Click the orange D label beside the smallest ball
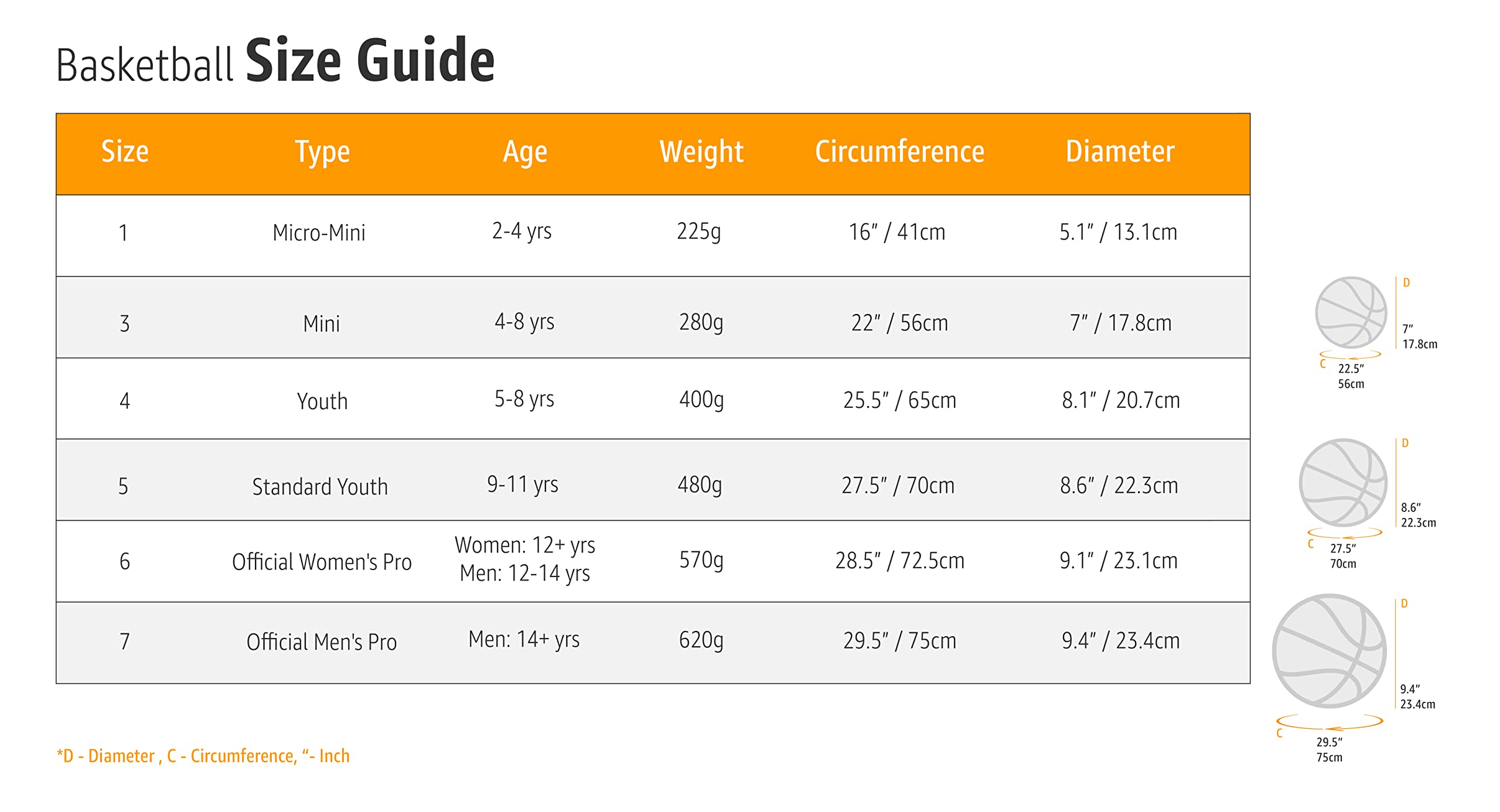 [x=1406, y=283]
